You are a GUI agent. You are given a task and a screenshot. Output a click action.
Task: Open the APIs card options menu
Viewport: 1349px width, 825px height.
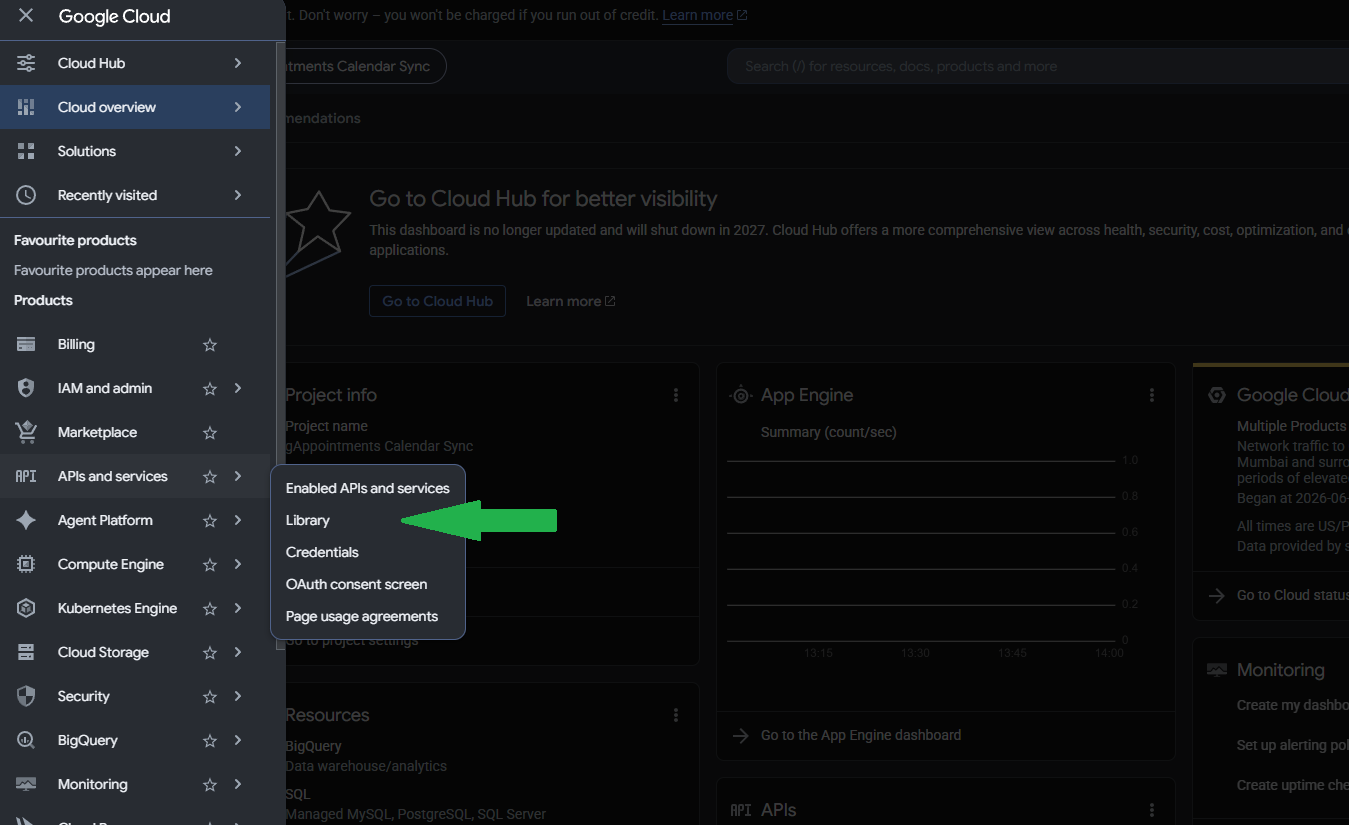point(1152,810)
